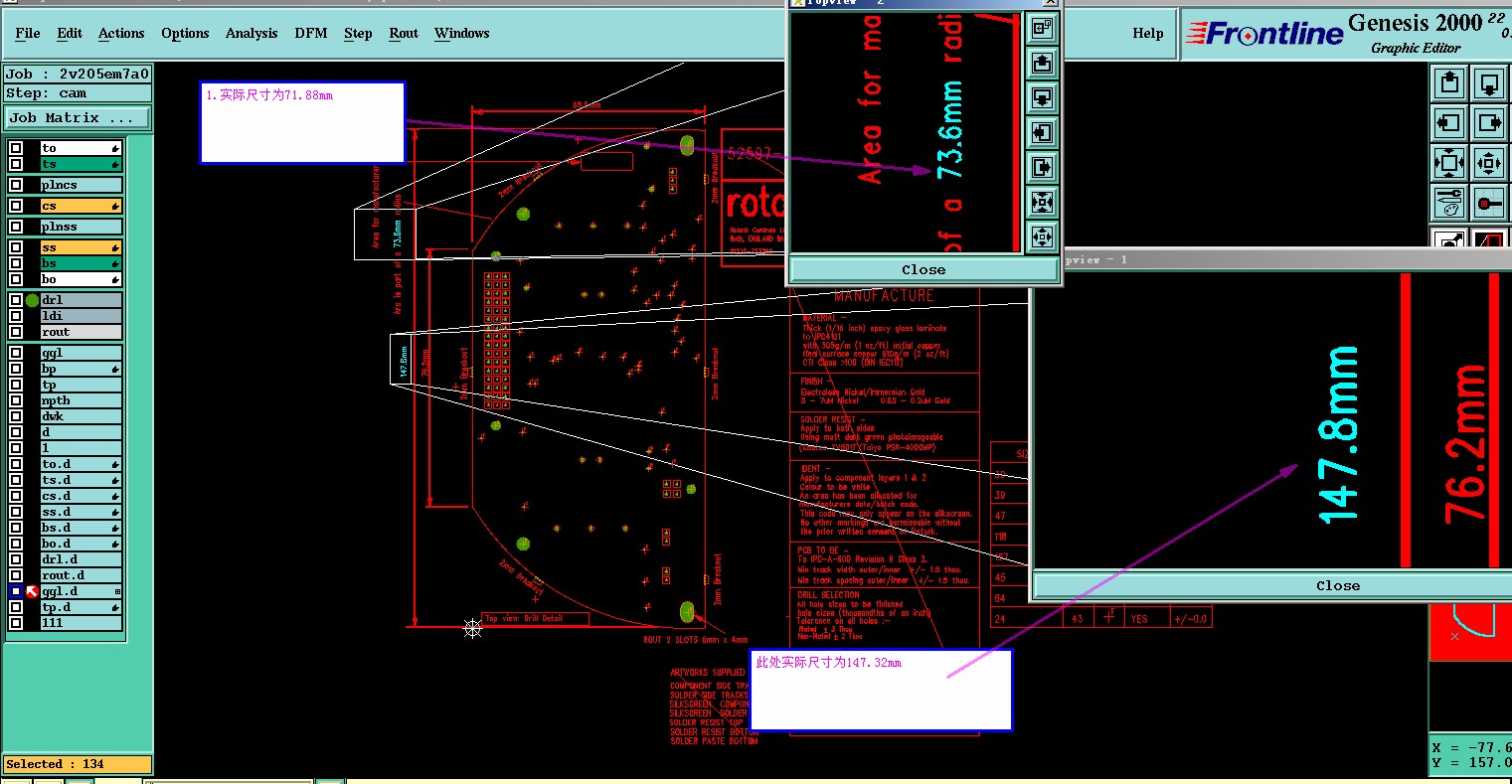Open the Rout menu
The height and width of the screenshot is (784, 1512).
pos(404,33)
